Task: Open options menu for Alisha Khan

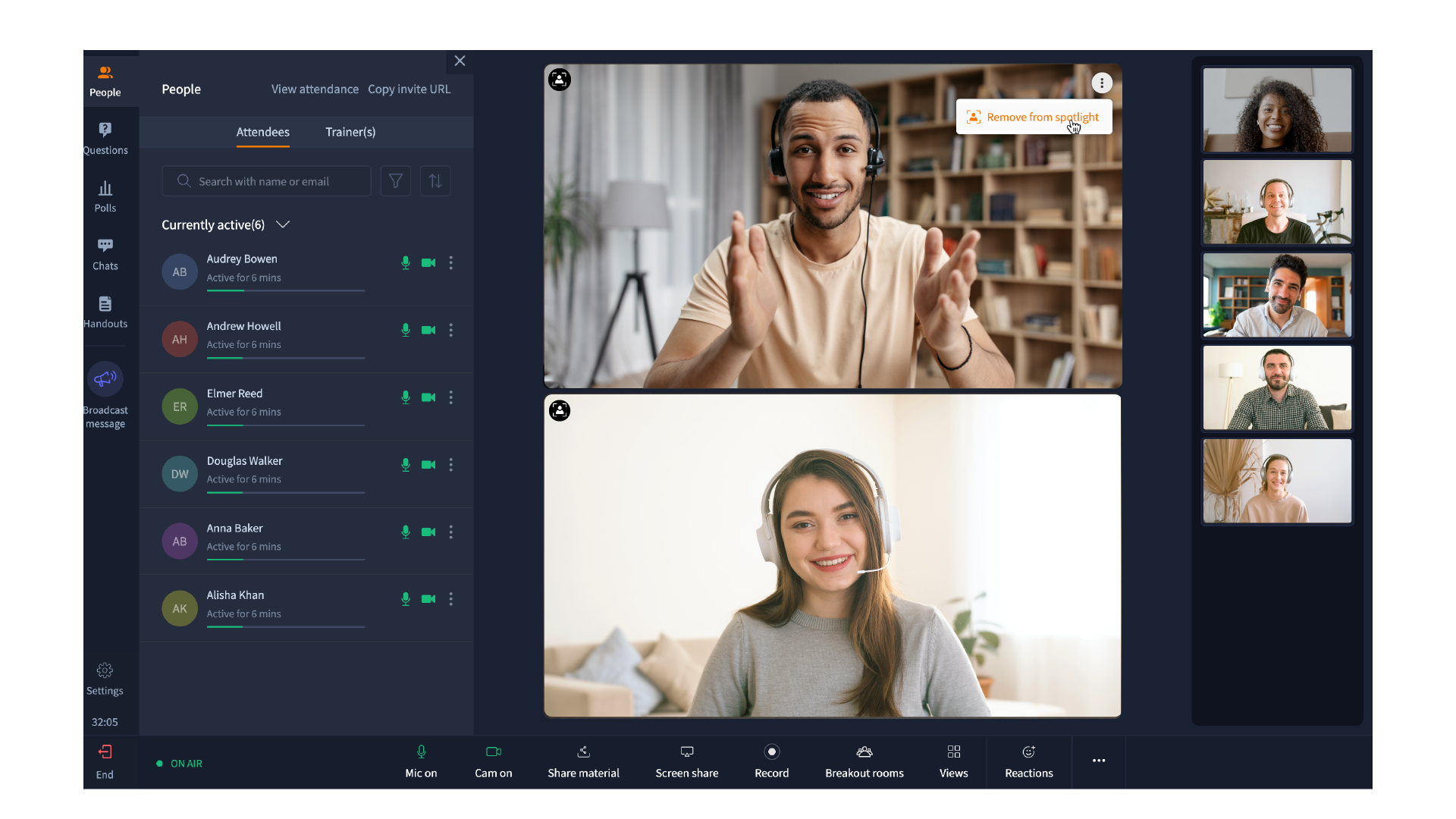Action: click(451, 599)
